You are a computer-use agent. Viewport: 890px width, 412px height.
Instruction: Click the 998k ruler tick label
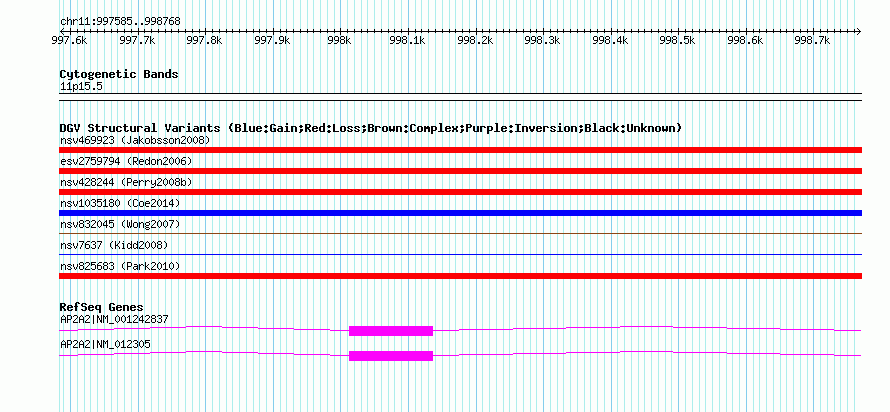[x=340, y=41]
